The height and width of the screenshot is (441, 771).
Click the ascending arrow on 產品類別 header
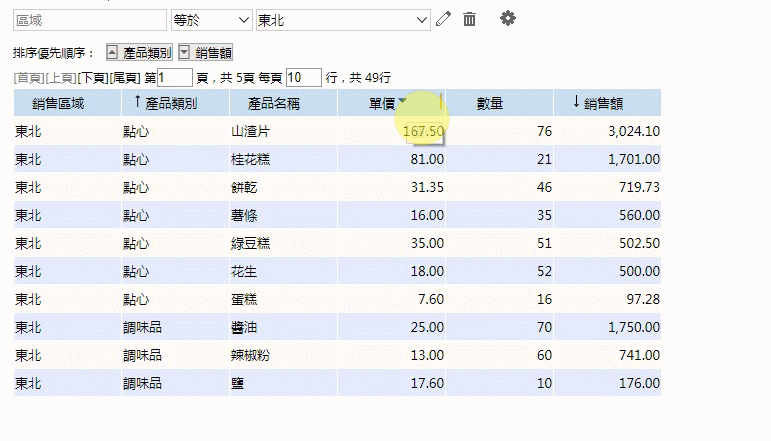click(x=137, y=102)
